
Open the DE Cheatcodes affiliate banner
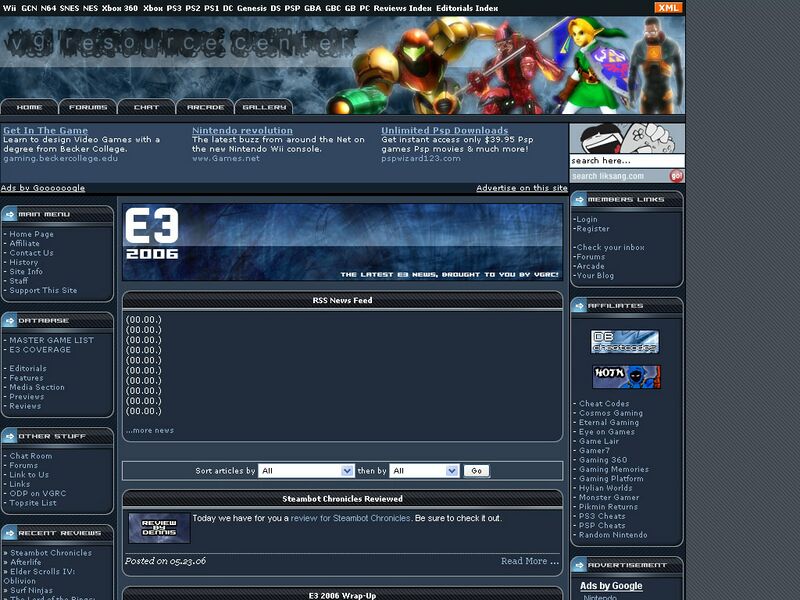pyautogui.click(x=625, y=342)
